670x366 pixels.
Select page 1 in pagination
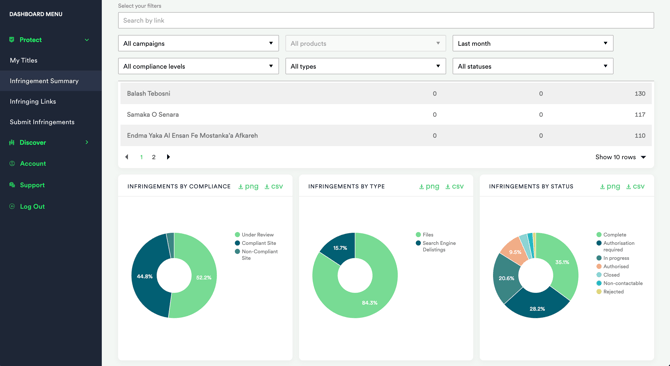coord(141,157)
